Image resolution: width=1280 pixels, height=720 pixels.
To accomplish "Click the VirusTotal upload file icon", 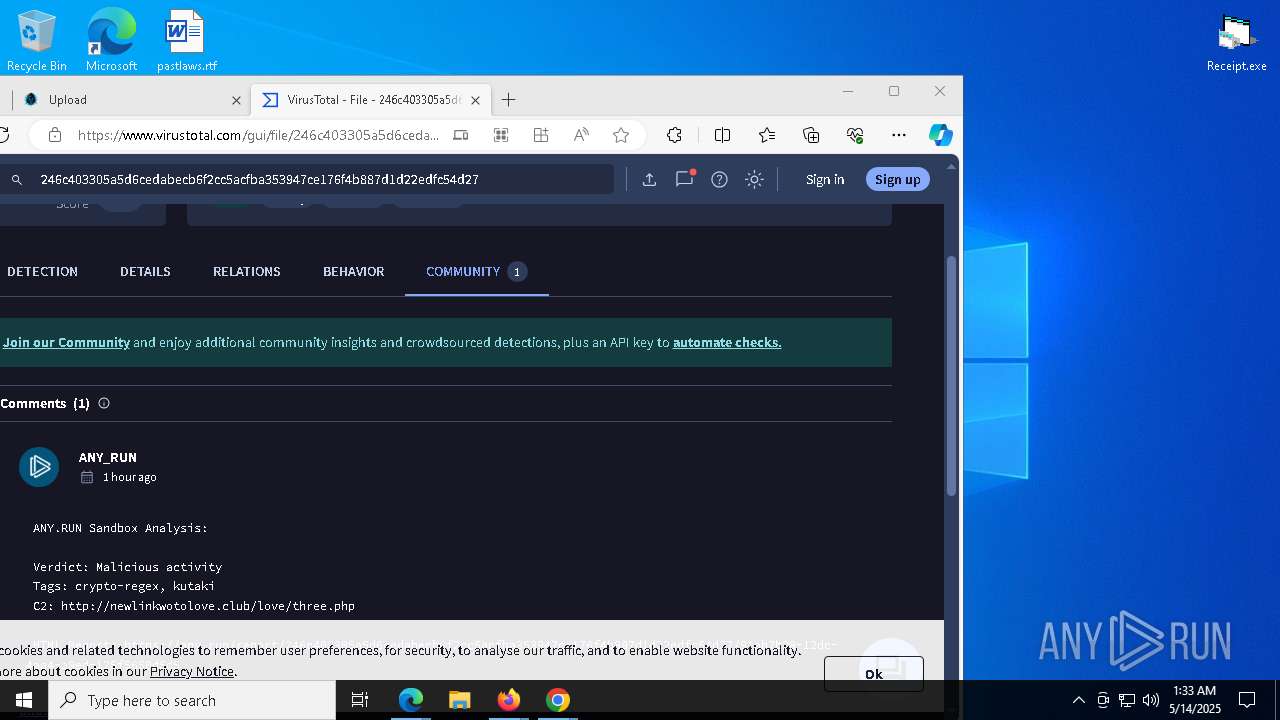I will coord(649,180).
